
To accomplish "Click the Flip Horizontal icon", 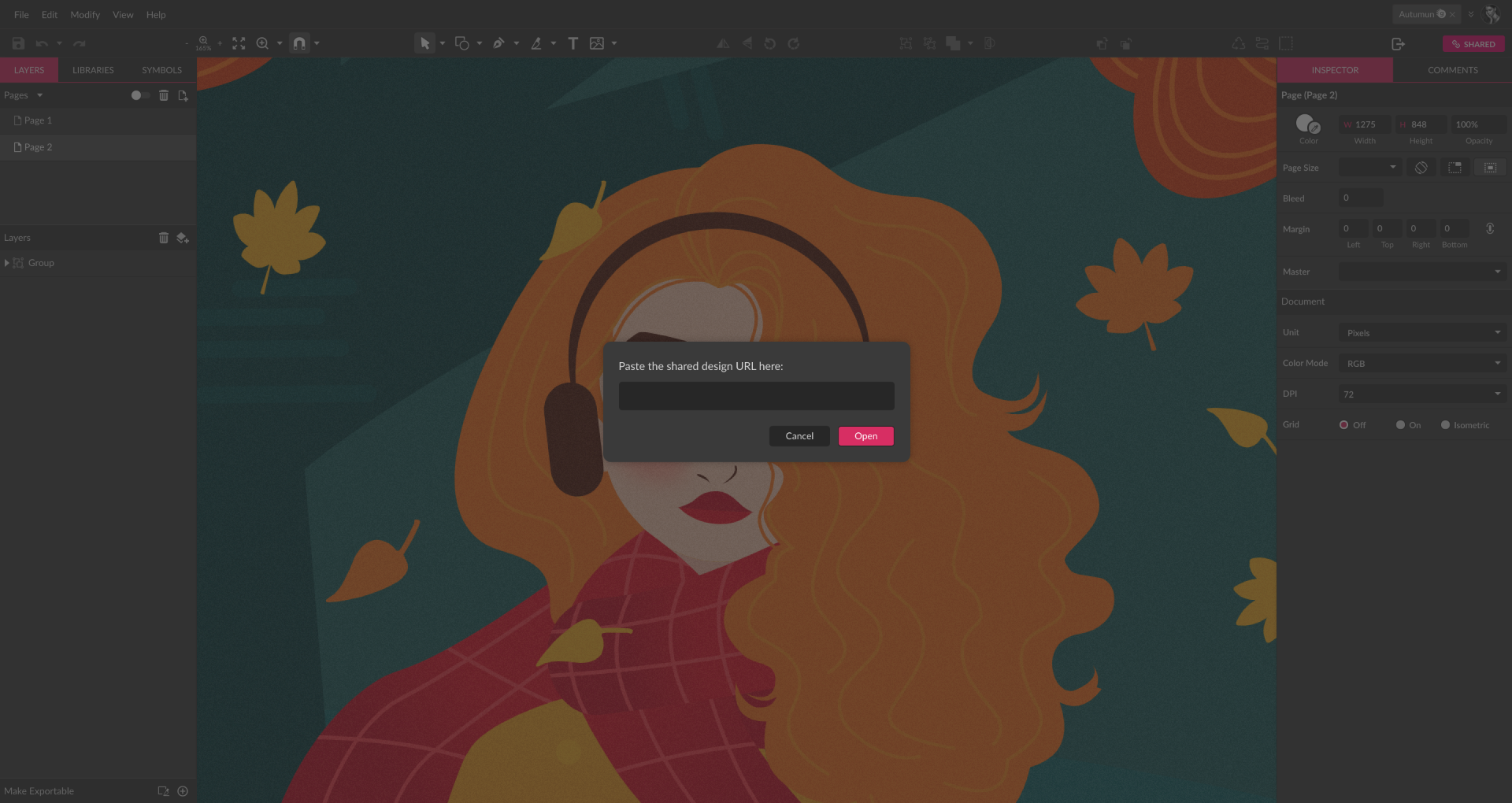I will tap(722, 43).
